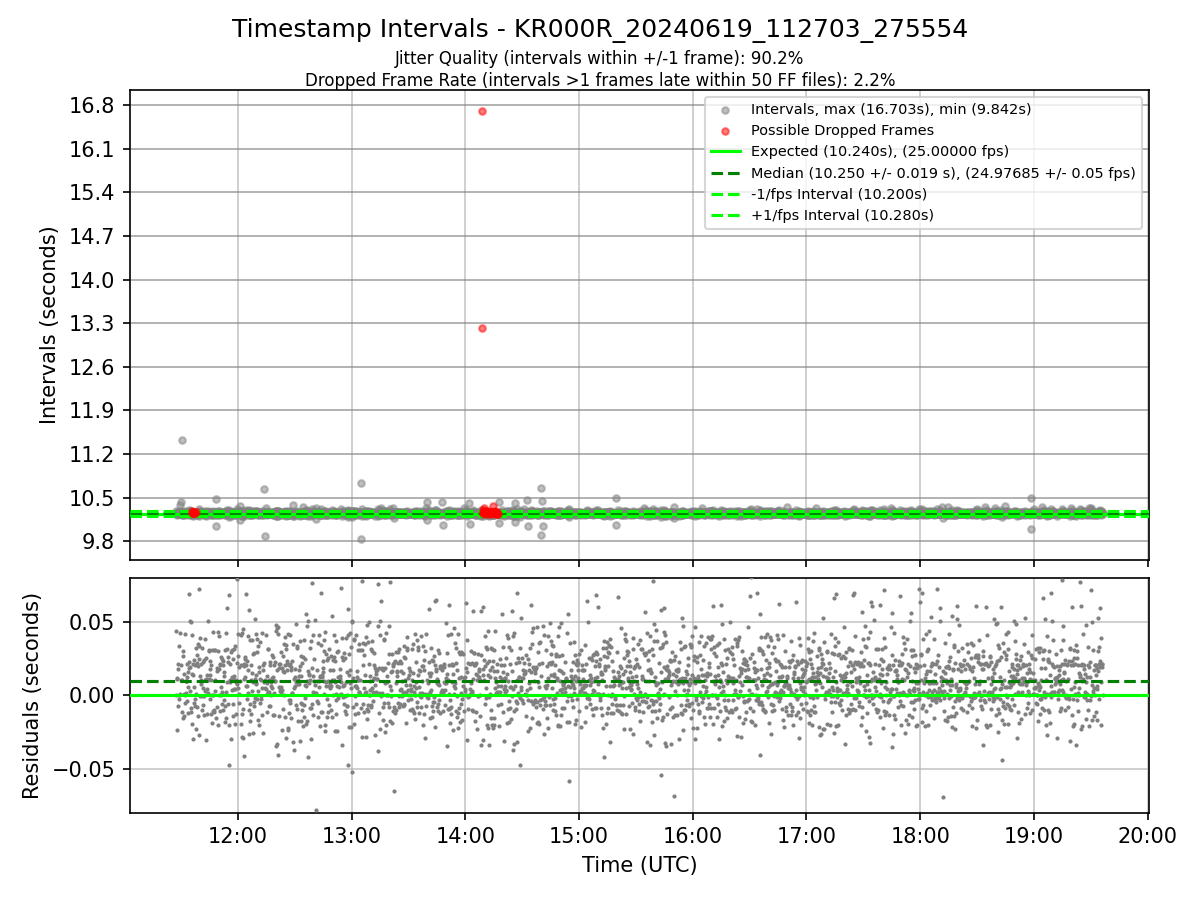
Task: Click the red dropped-frame point near 16.7 seconds
Action: pos(482,111)
